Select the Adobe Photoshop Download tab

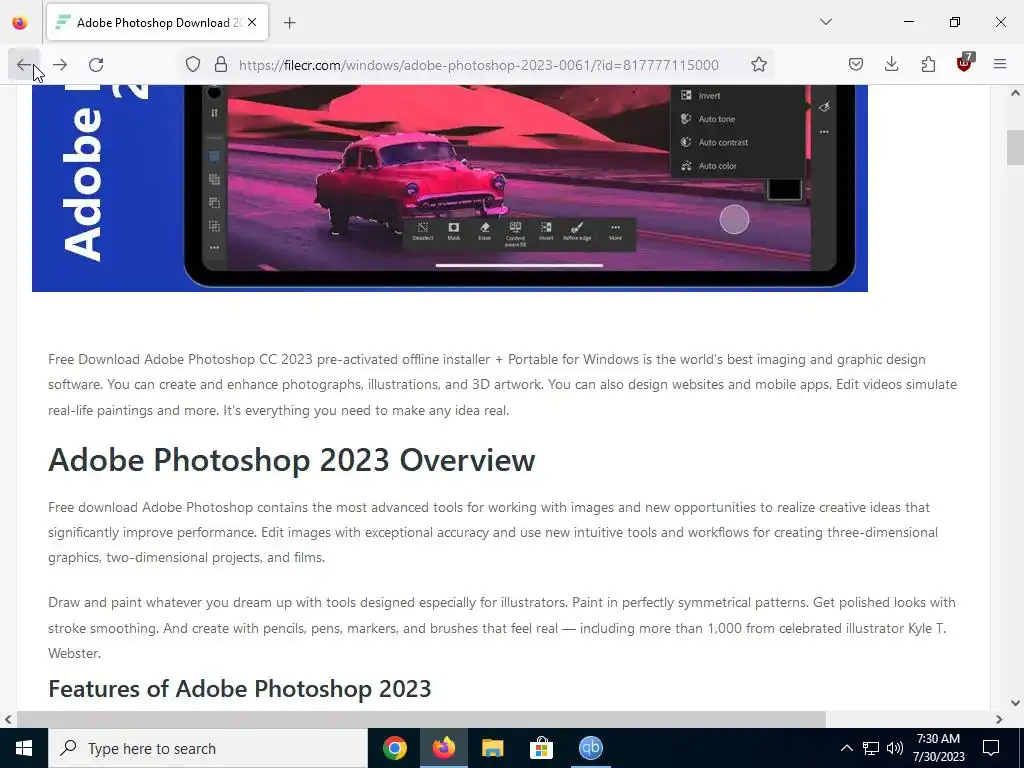click(157, 22)
